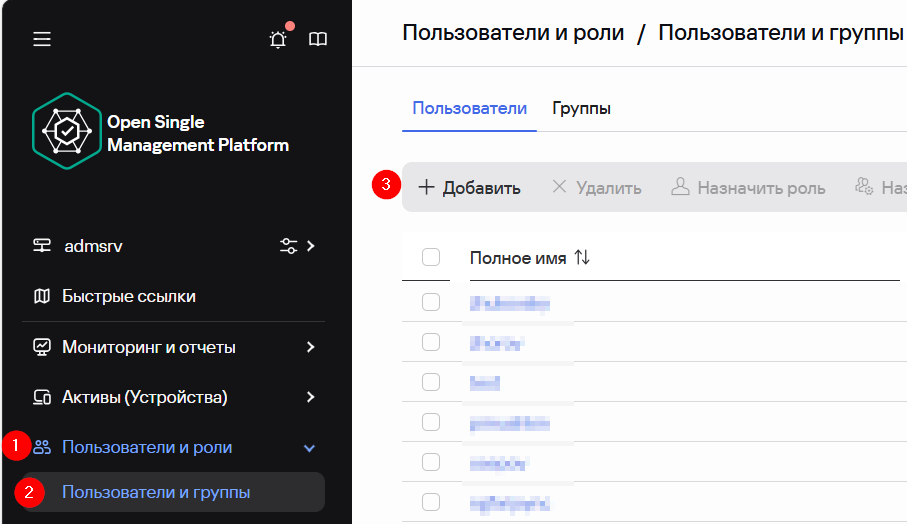Click the Добавить button
Viewport: 907px width, 524px height.
point(469,188)
